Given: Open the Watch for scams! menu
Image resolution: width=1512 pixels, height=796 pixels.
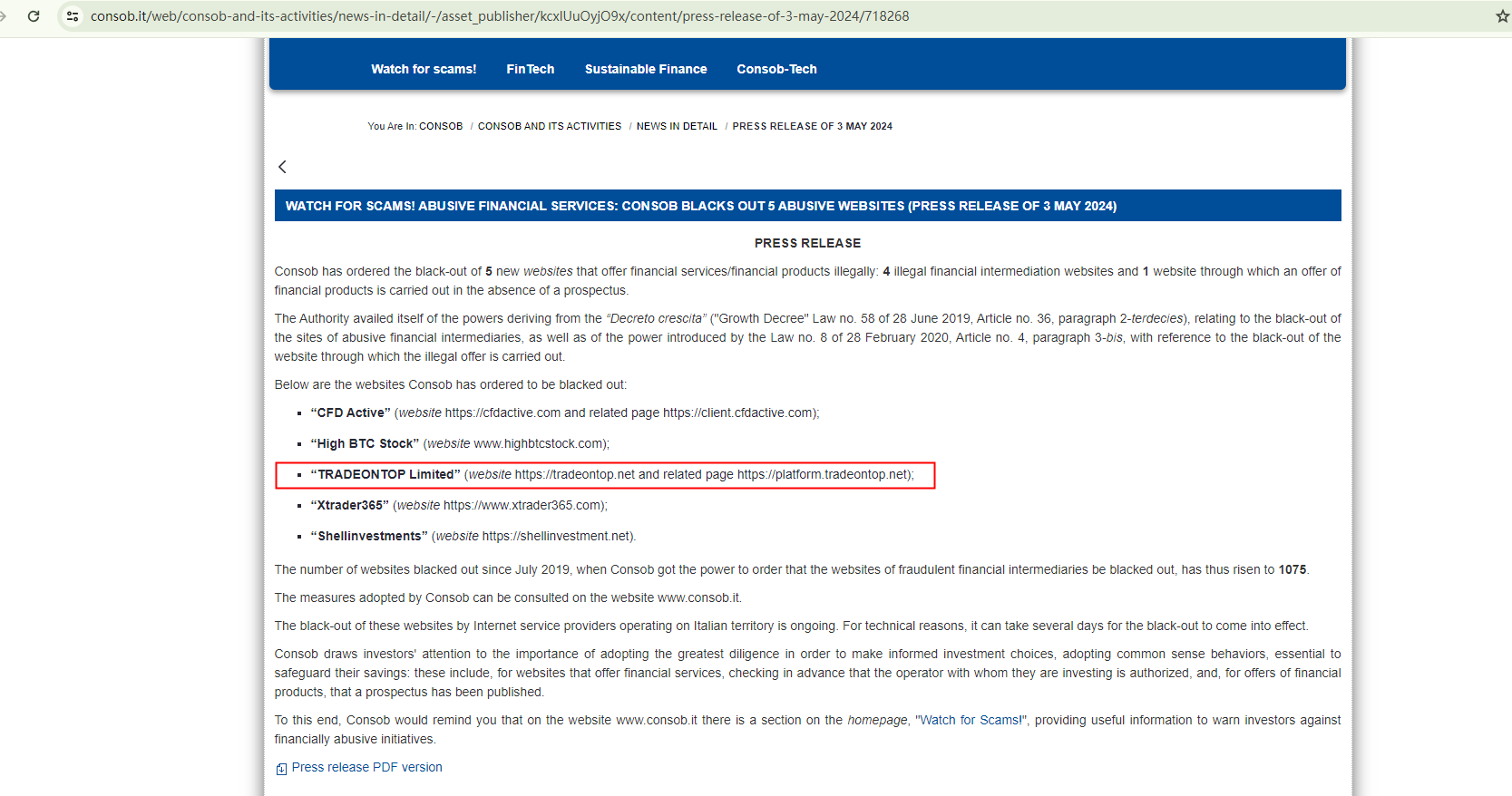Looking at the screenshot, I should (424, 69).
